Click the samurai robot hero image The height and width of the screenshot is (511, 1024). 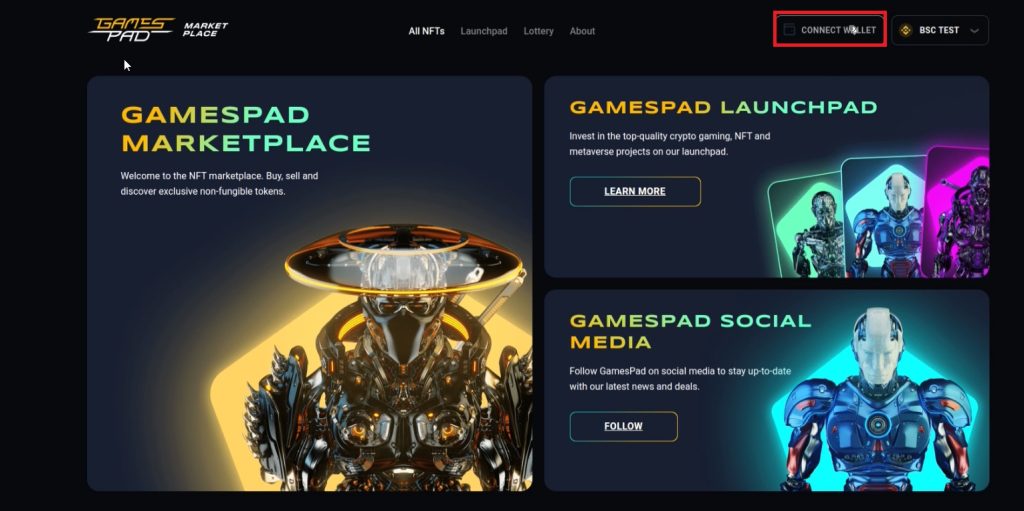click(389, 358)
